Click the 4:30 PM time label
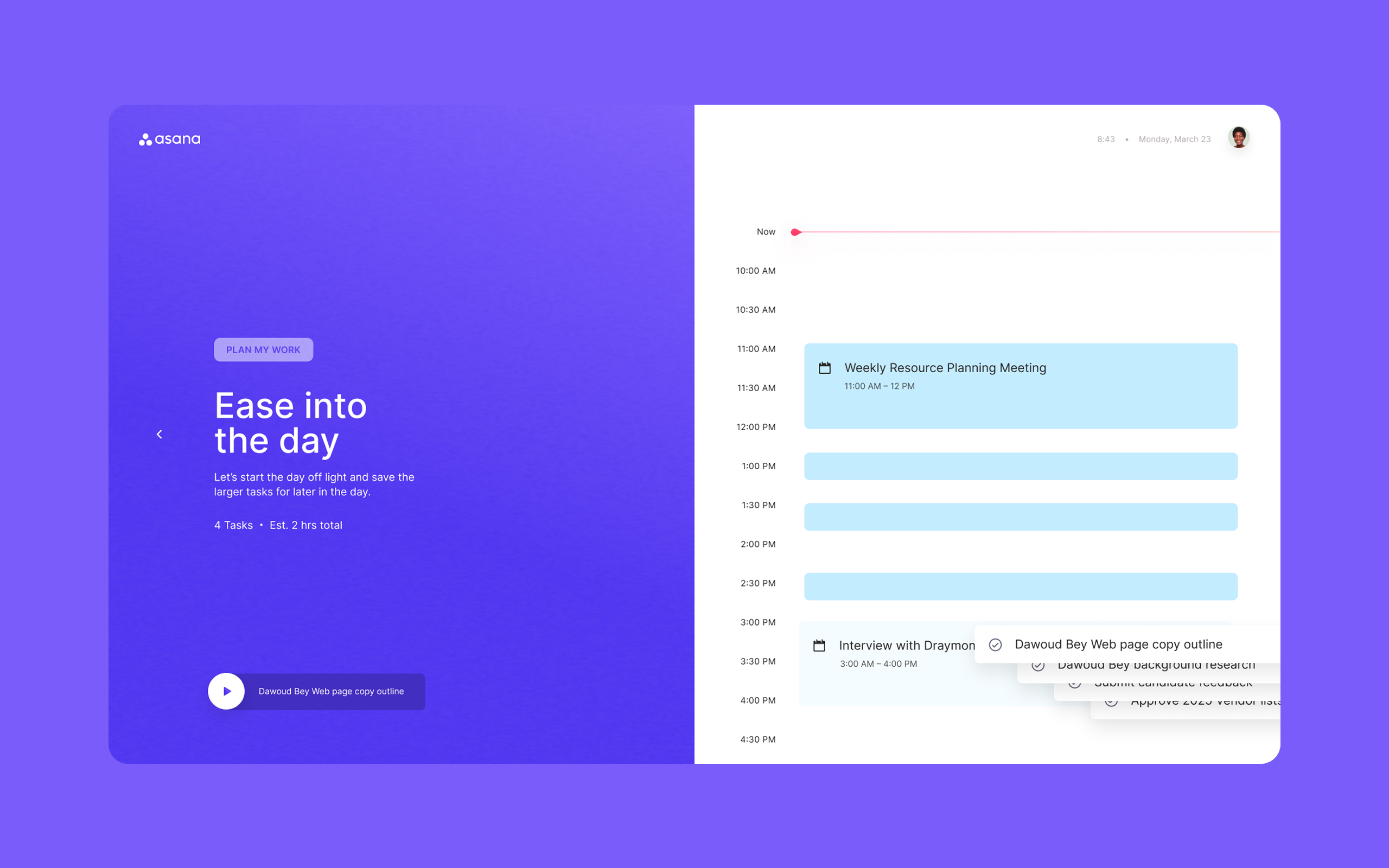The width and height of the screenshot is (1389, 868). click(x=757, y=739)
